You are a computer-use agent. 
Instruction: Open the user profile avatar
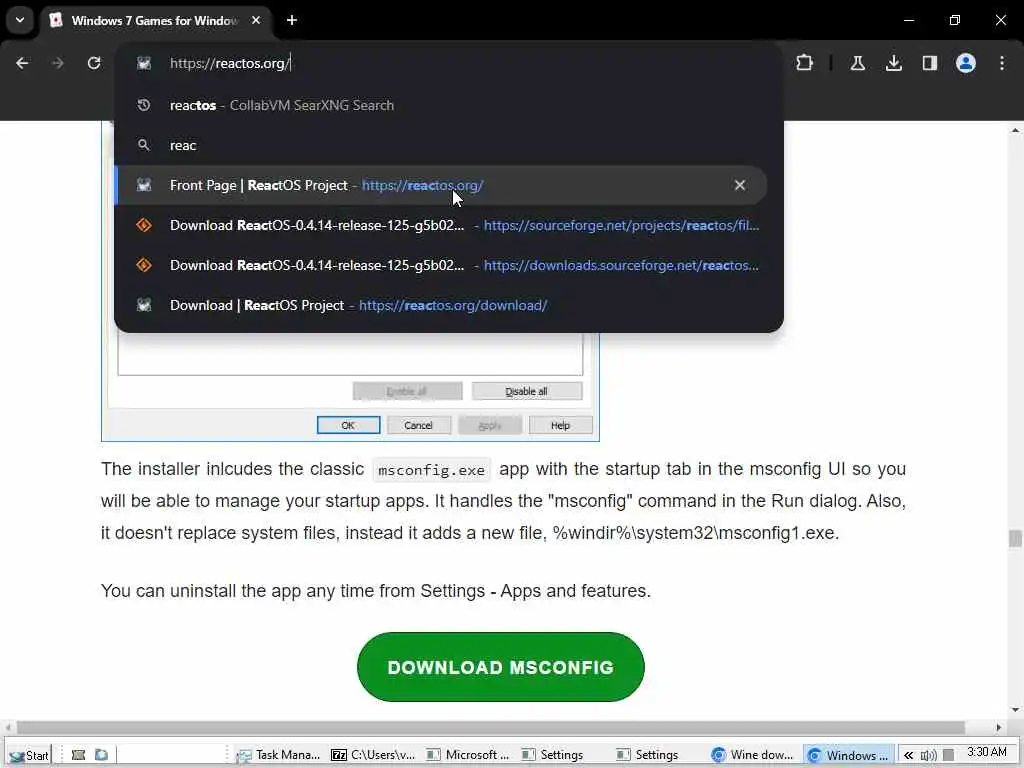coord(966,63)
